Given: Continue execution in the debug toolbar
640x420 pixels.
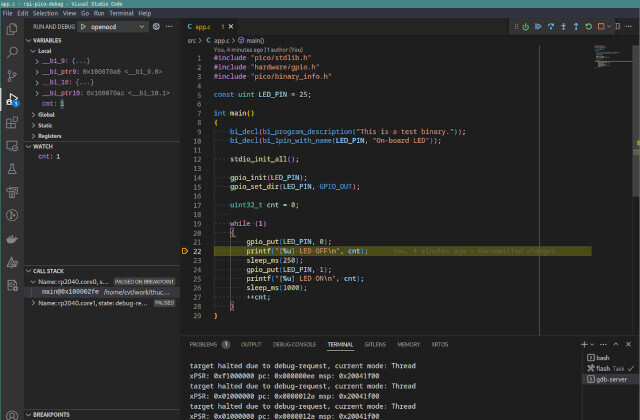Looking at the screenshot, I should [538, 27].
